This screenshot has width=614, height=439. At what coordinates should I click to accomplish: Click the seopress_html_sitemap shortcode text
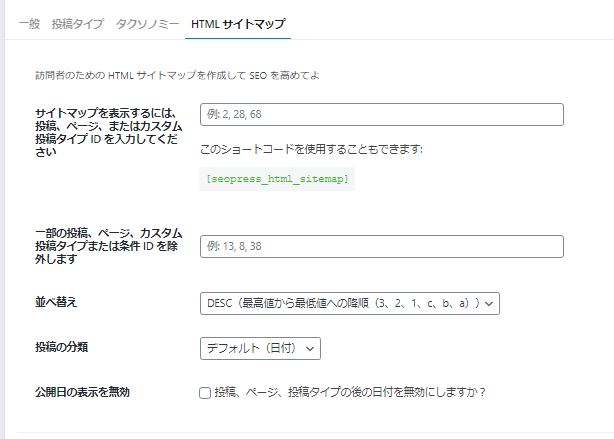(x=277, y=179)
